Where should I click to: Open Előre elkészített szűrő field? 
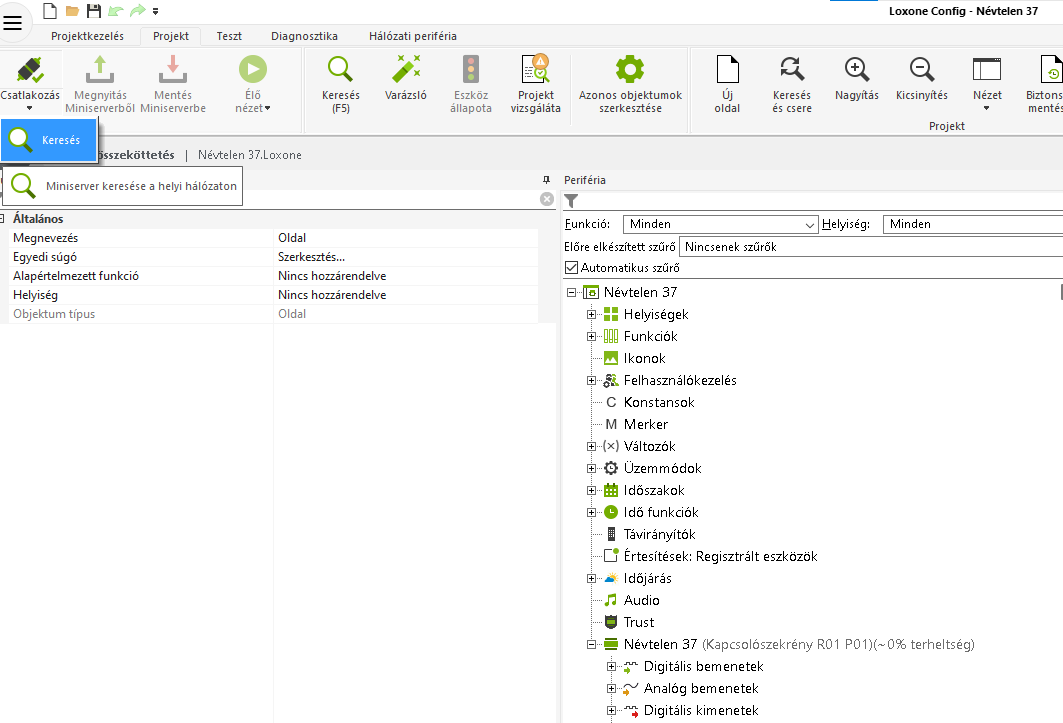coord(871,247)
